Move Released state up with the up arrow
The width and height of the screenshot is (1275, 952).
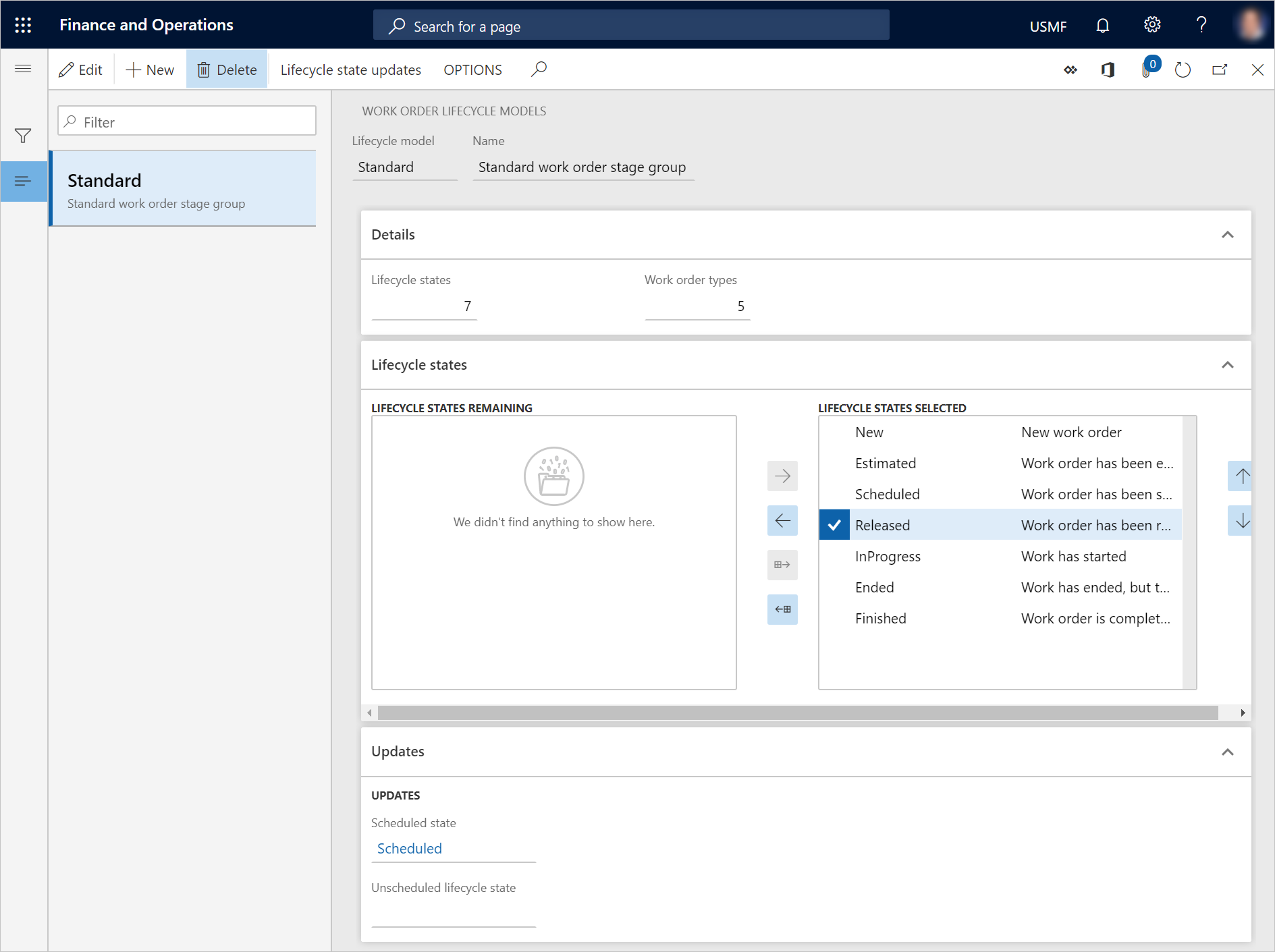tap(1242, 476)
